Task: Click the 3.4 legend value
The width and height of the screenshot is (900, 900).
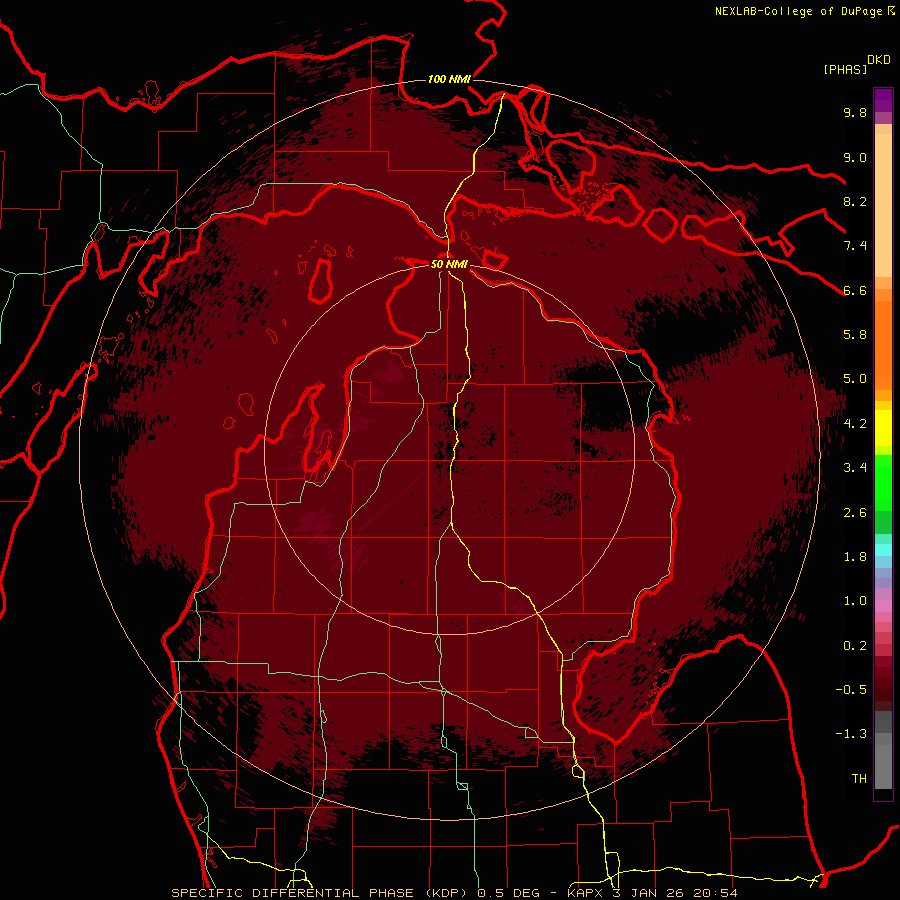Action: pos(855,467)
